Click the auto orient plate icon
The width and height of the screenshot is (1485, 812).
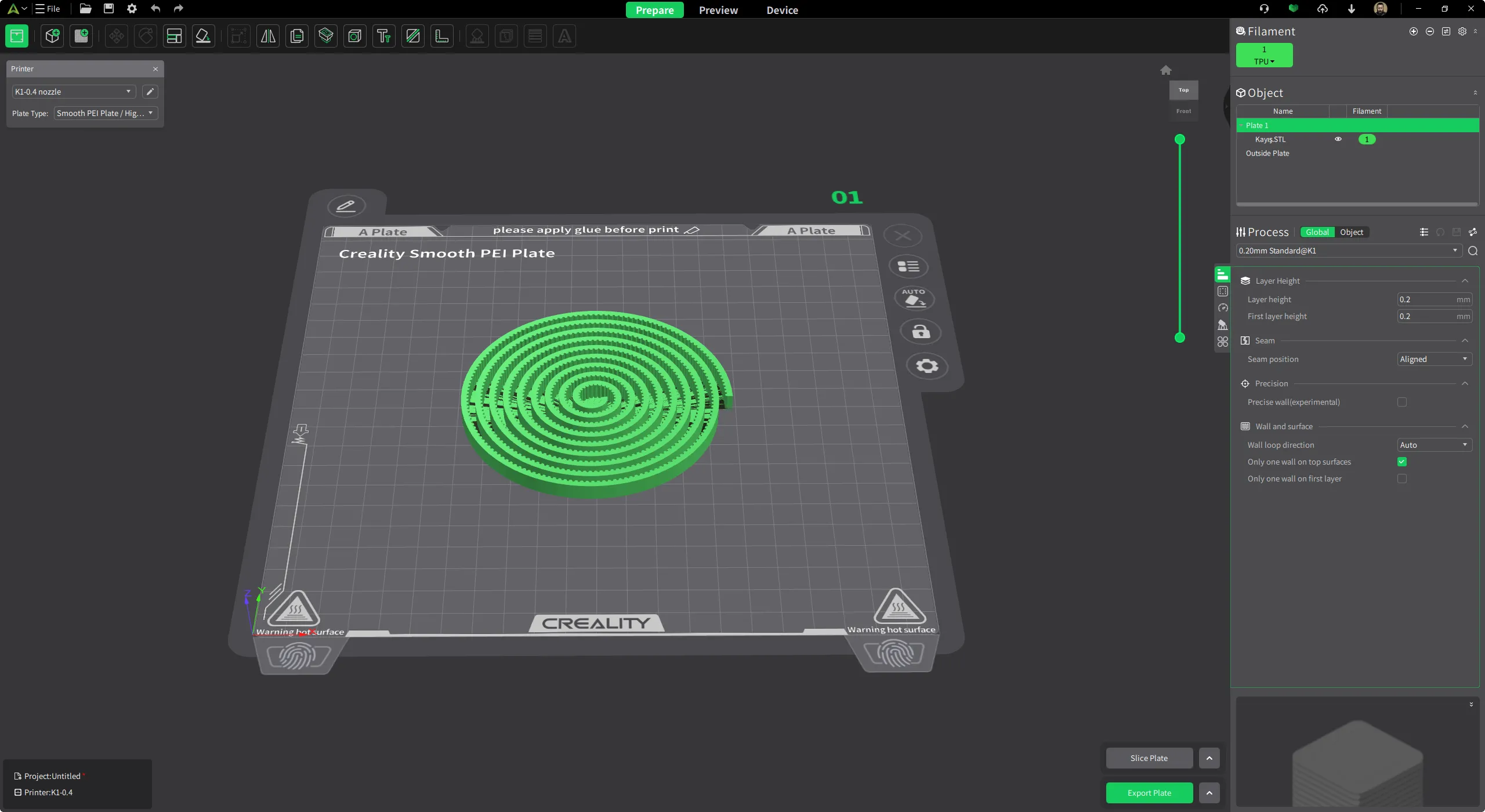click(914, 298)
